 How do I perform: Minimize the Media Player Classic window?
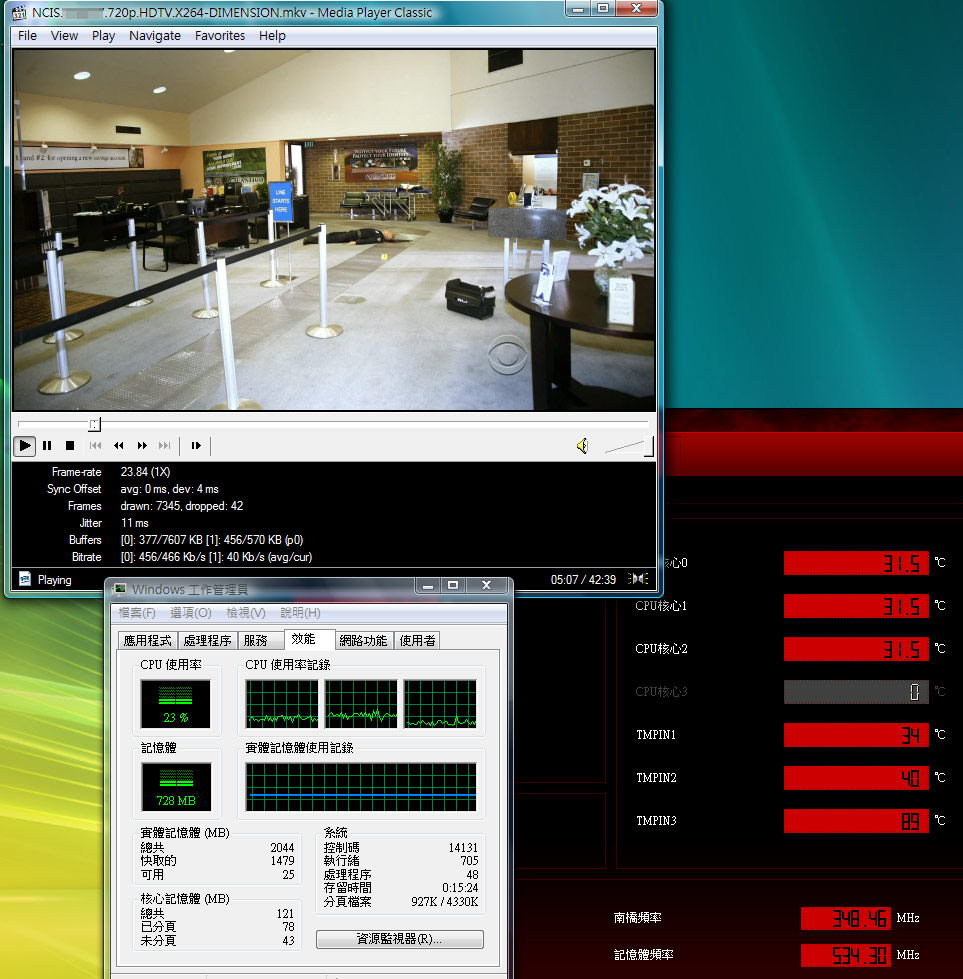pos(578,9)
